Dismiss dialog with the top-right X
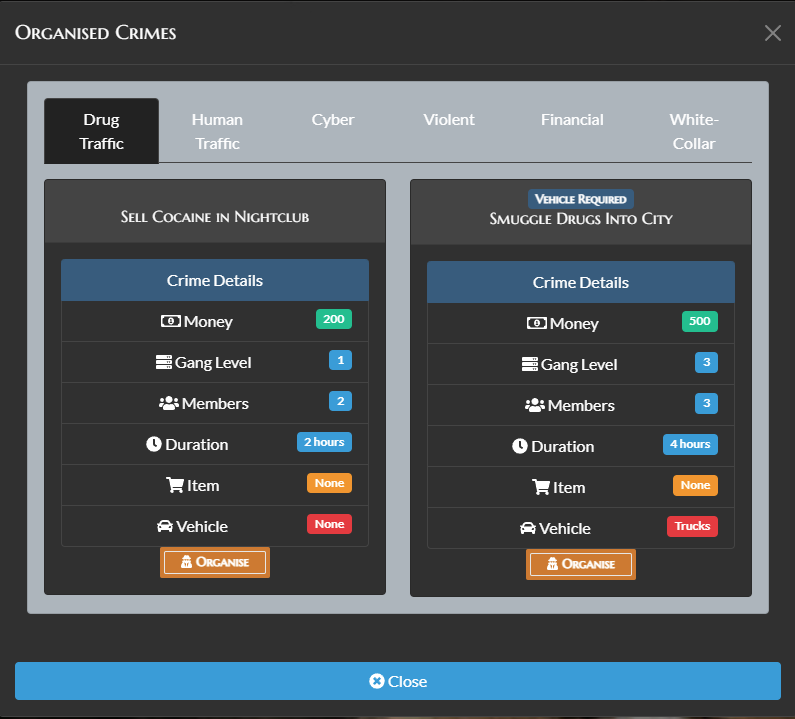 (773, 33)
